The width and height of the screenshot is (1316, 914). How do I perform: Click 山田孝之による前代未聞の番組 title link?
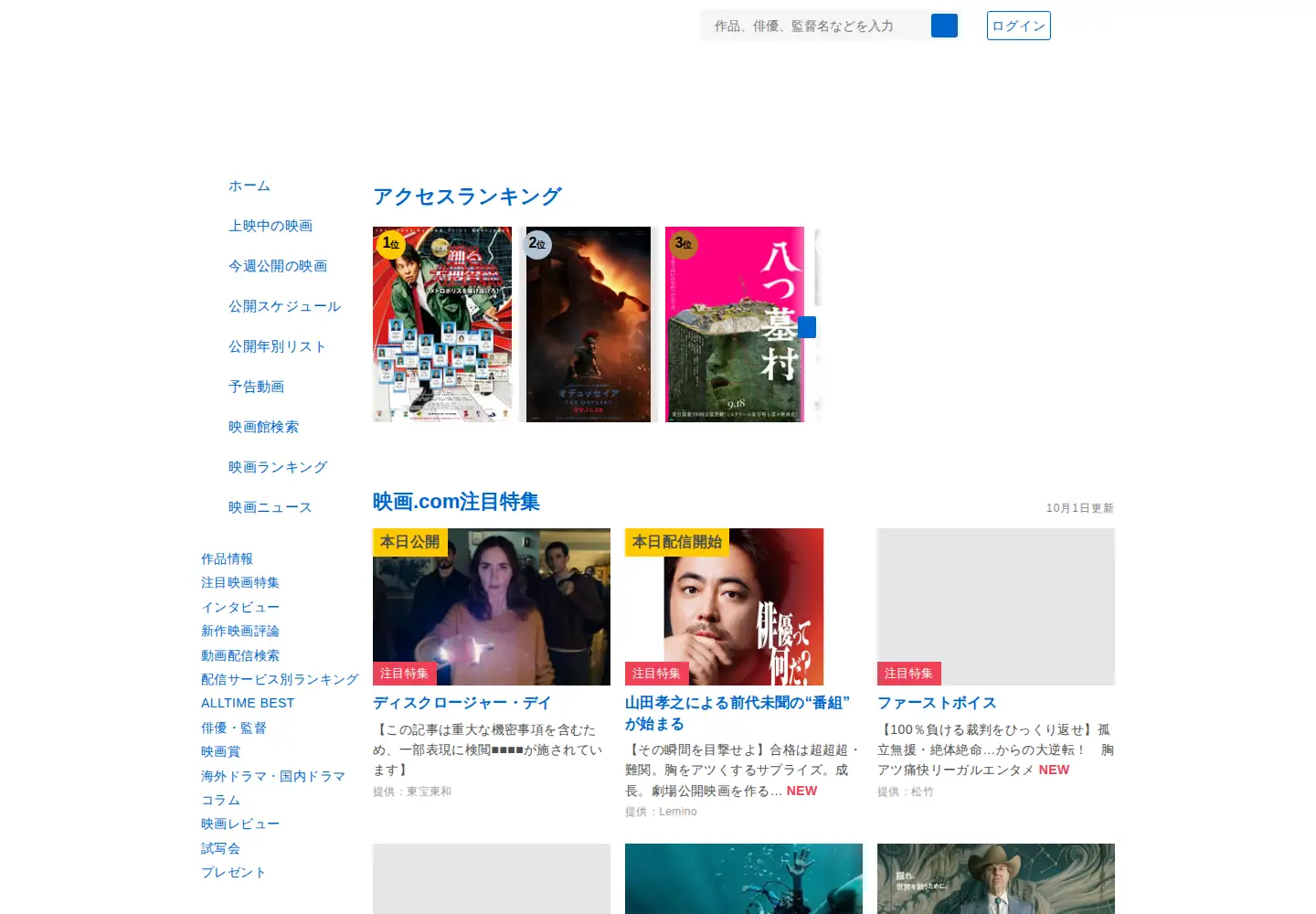click(738, 713)
